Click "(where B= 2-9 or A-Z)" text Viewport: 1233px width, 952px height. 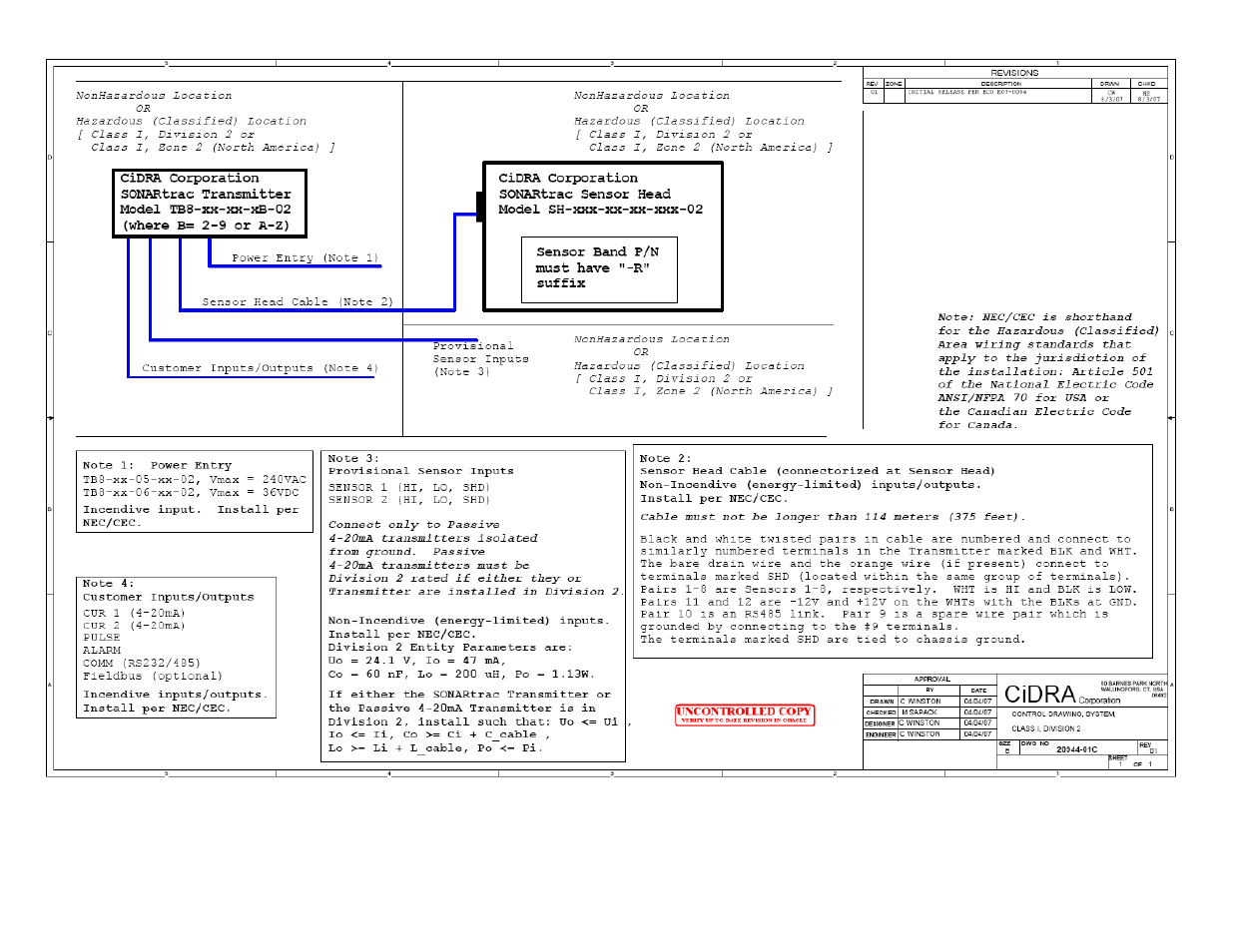click(206, 226)
